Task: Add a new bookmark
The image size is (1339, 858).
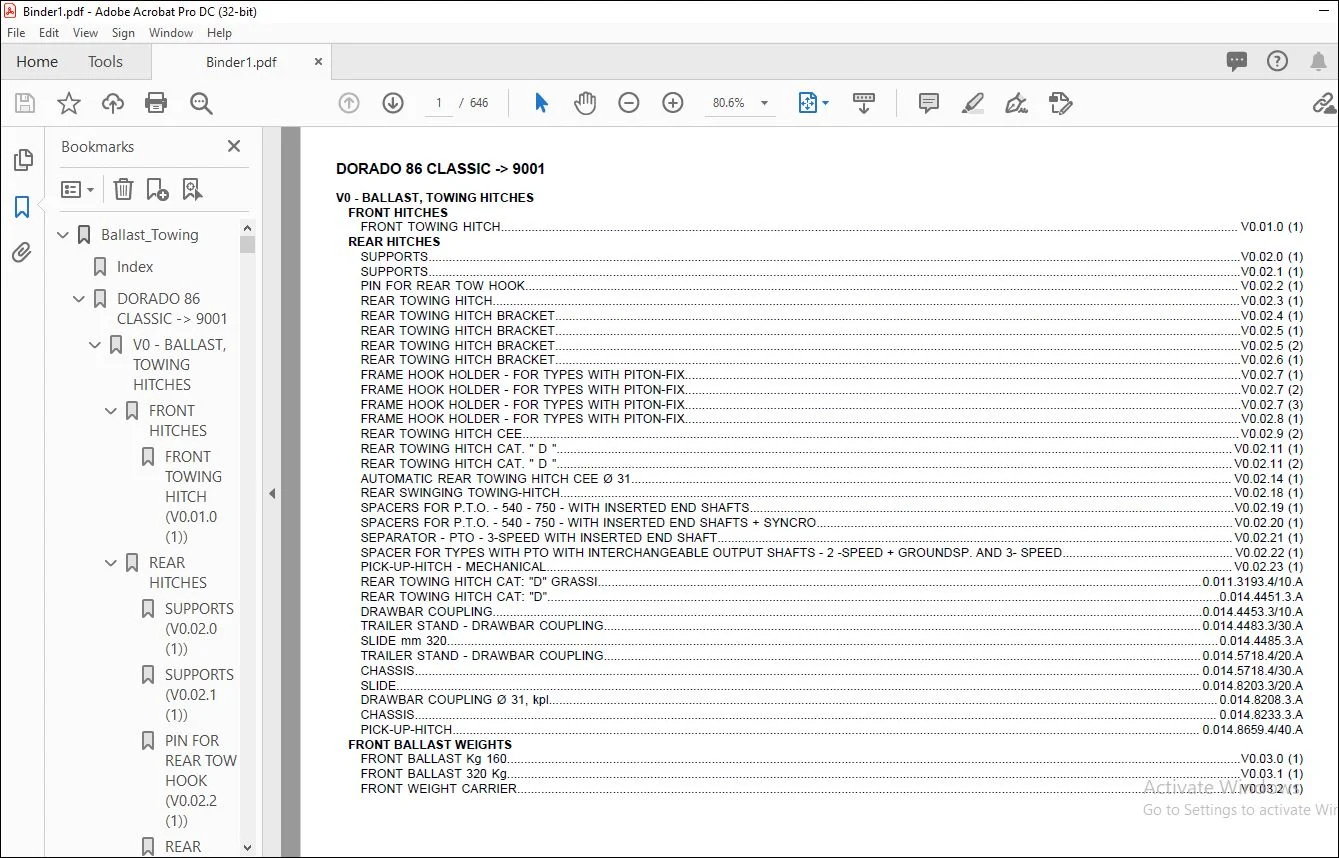Action: coord(157,189)
